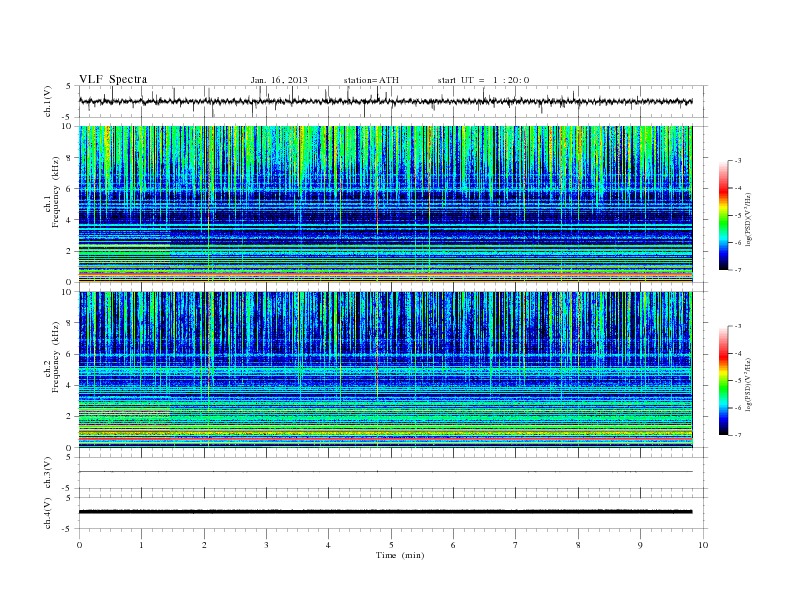792x612 pixels.
Task: Click the time axis tick label "5"
Action: pyautogui.click(x=391, y=545)
